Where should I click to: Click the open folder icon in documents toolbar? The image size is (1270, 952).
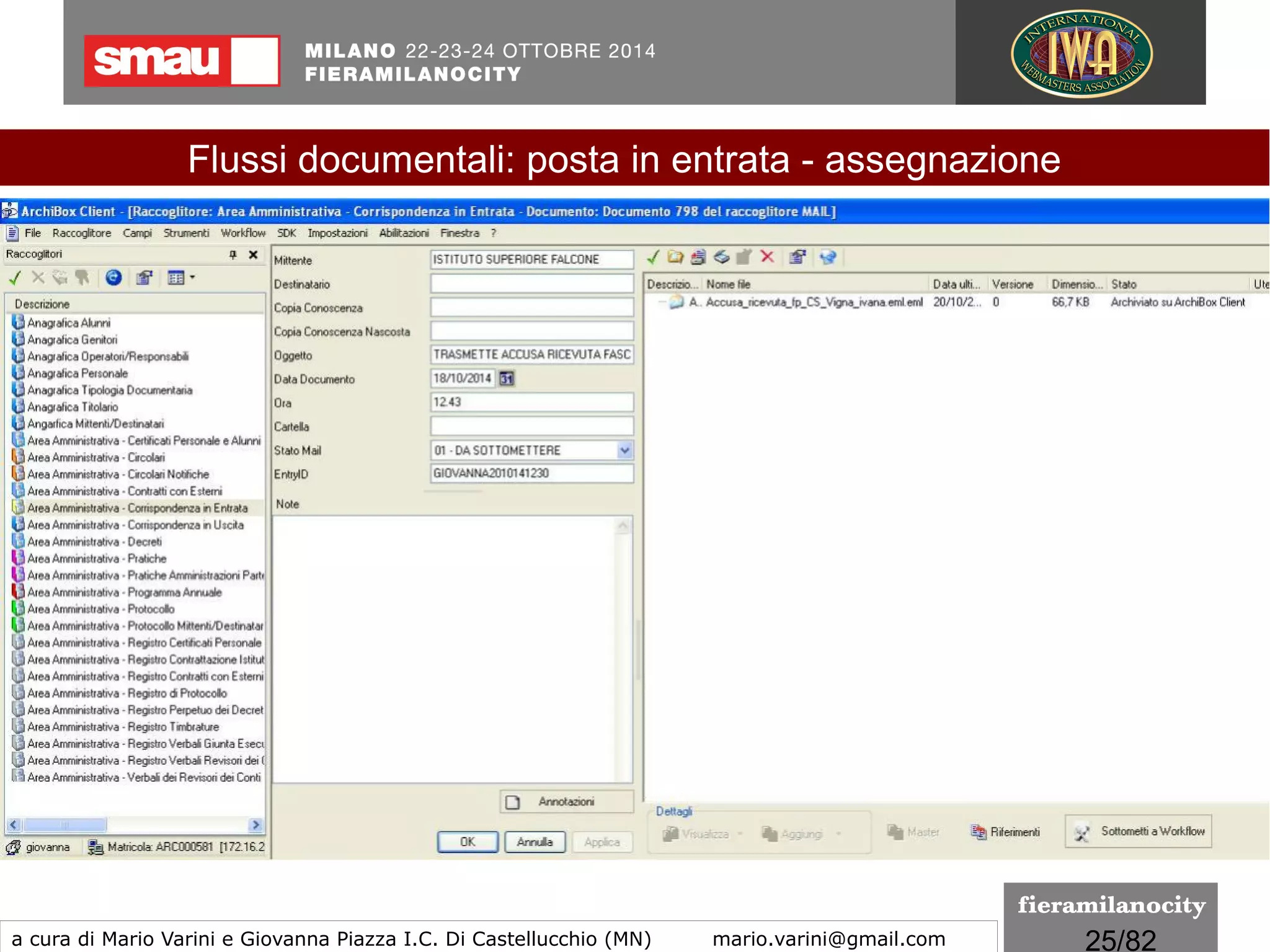tap(675, 257)
